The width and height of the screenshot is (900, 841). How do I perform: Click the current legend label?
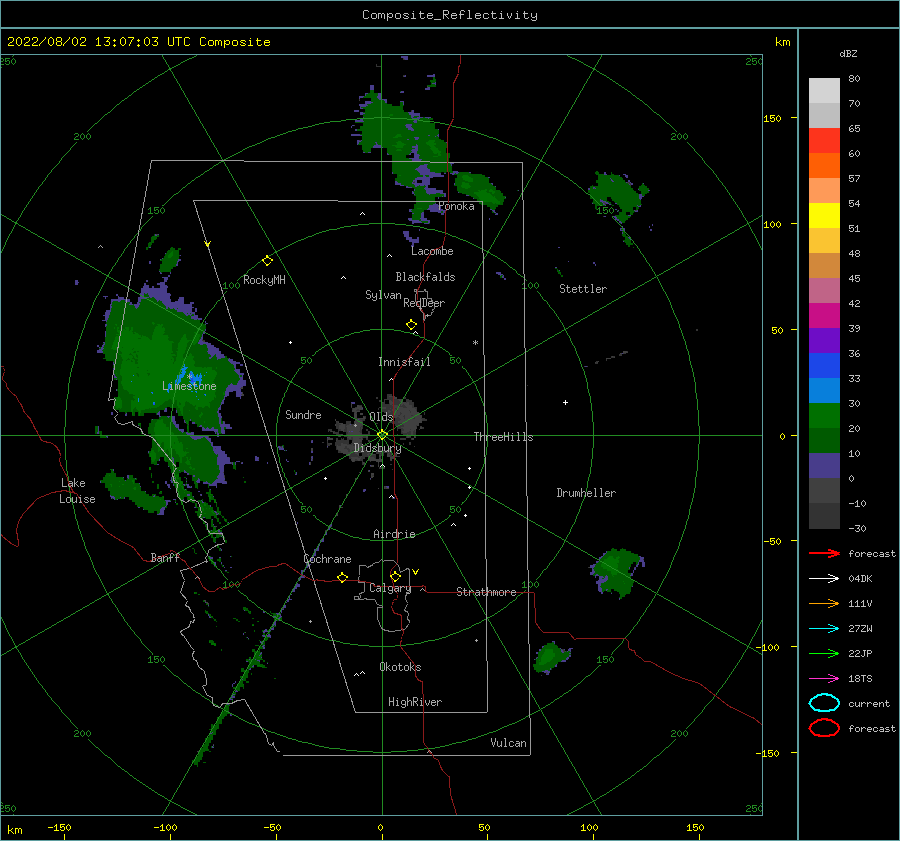pos(869,703)
